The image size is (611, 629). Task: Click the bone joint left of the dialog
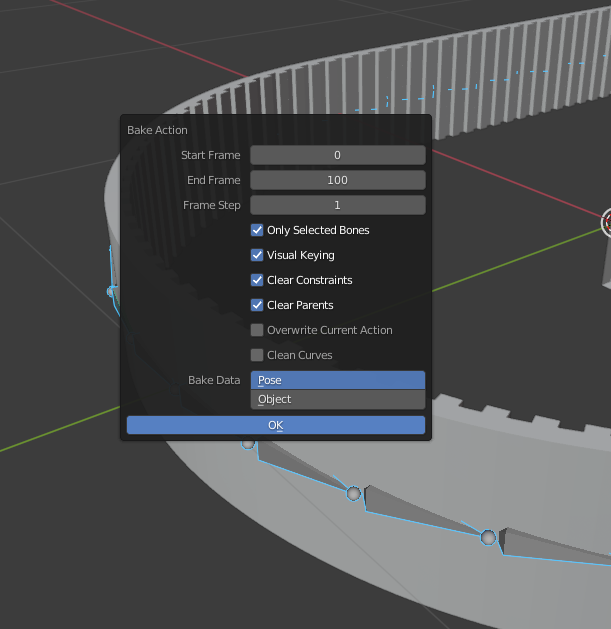pyautogui.click(x=112, y=291)
